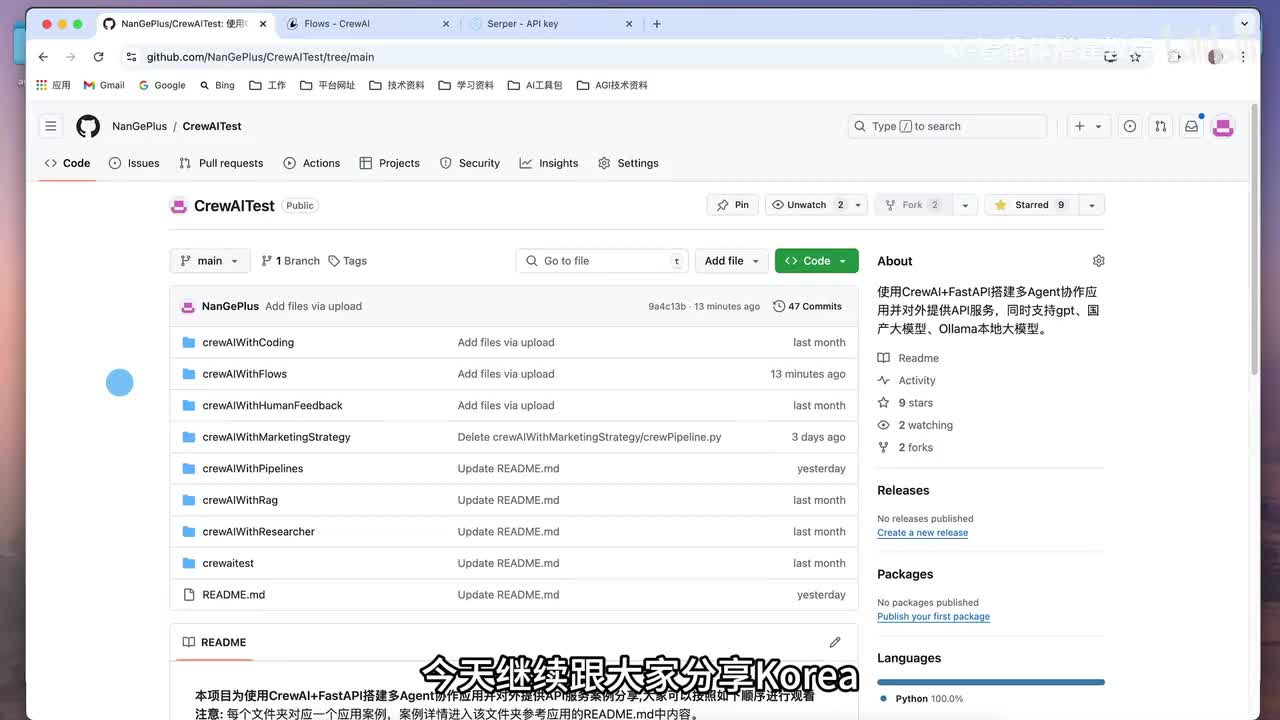Screen dimensions: 1280x720
Task: Open the crewAIWithPipelines folder
Action: pyautogui.click(x=252, y=468)
